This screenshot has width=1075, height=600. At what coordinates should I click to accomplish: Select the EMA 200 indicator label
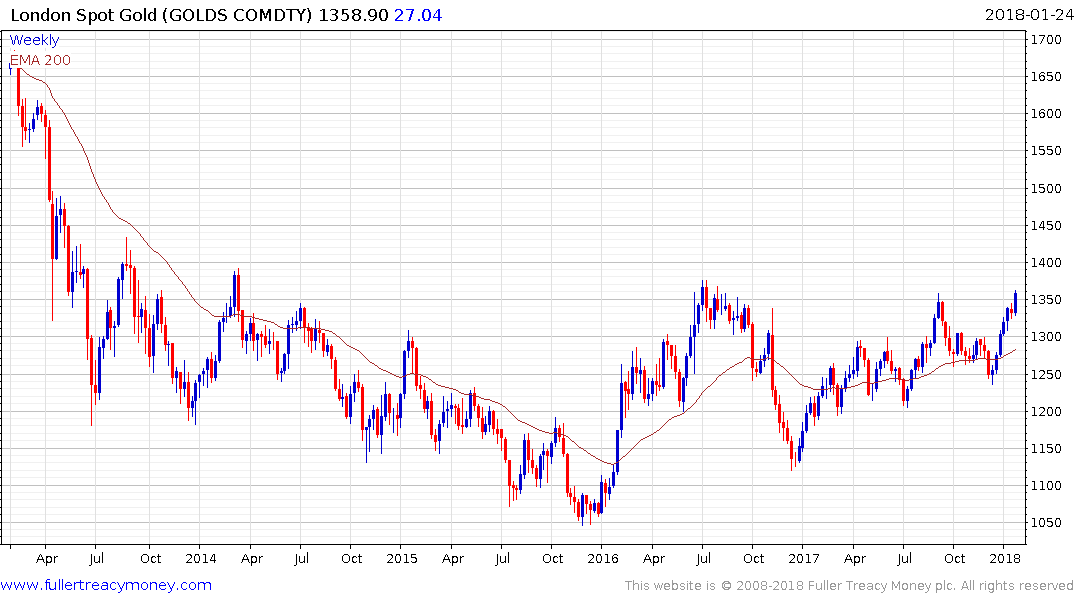point(40,60)
